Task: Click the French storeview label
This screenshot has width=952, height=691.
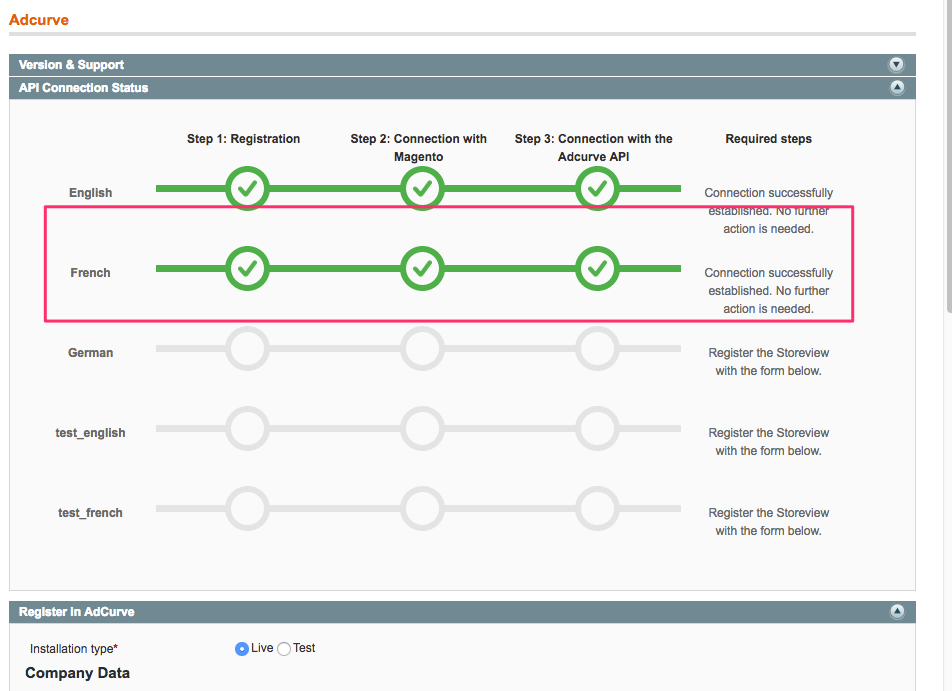Action: (x=90, y=273)
